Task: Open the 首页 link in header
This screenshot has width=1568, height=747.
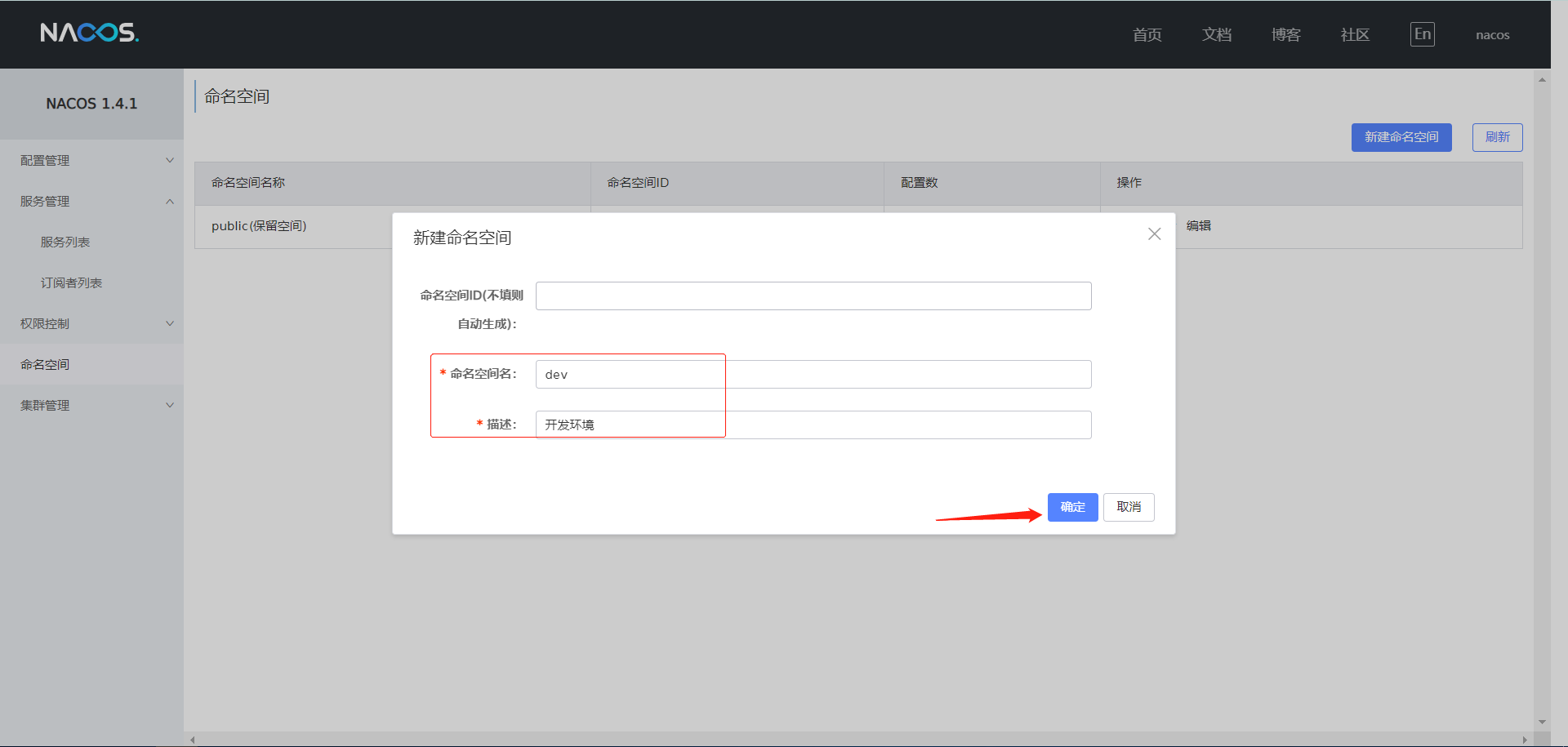Action: coord(1147,34)
